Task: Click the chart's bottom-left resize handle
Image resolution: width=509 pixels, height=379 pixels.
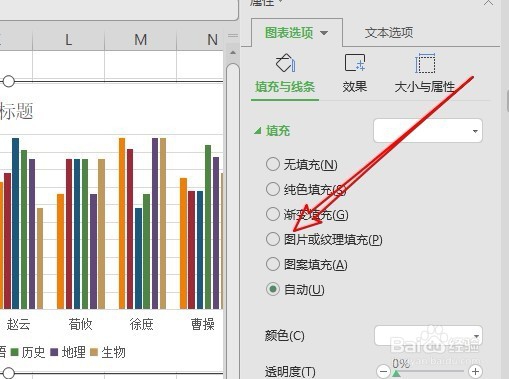Action: click(8, 373)
